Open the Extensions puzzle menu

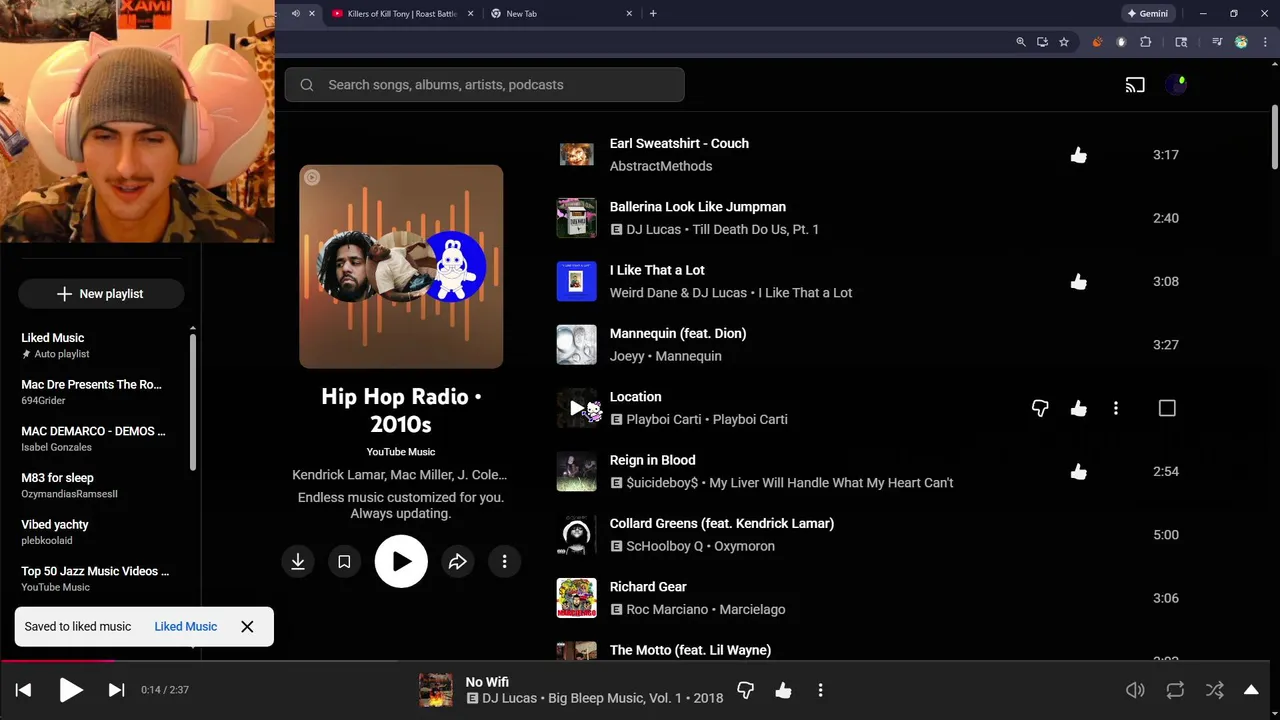tap(1146, 42)
